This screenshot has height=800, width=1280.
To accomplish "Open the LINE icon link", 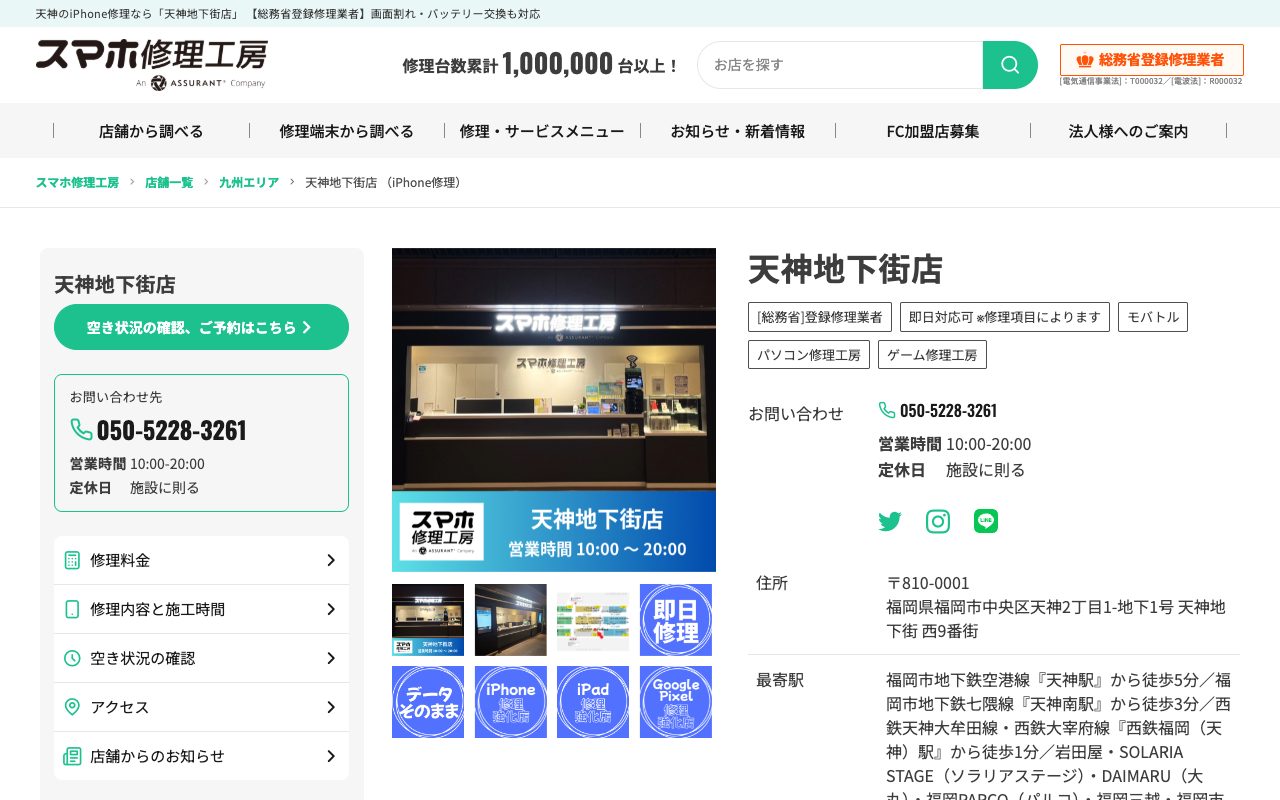I will click(986, 521).
